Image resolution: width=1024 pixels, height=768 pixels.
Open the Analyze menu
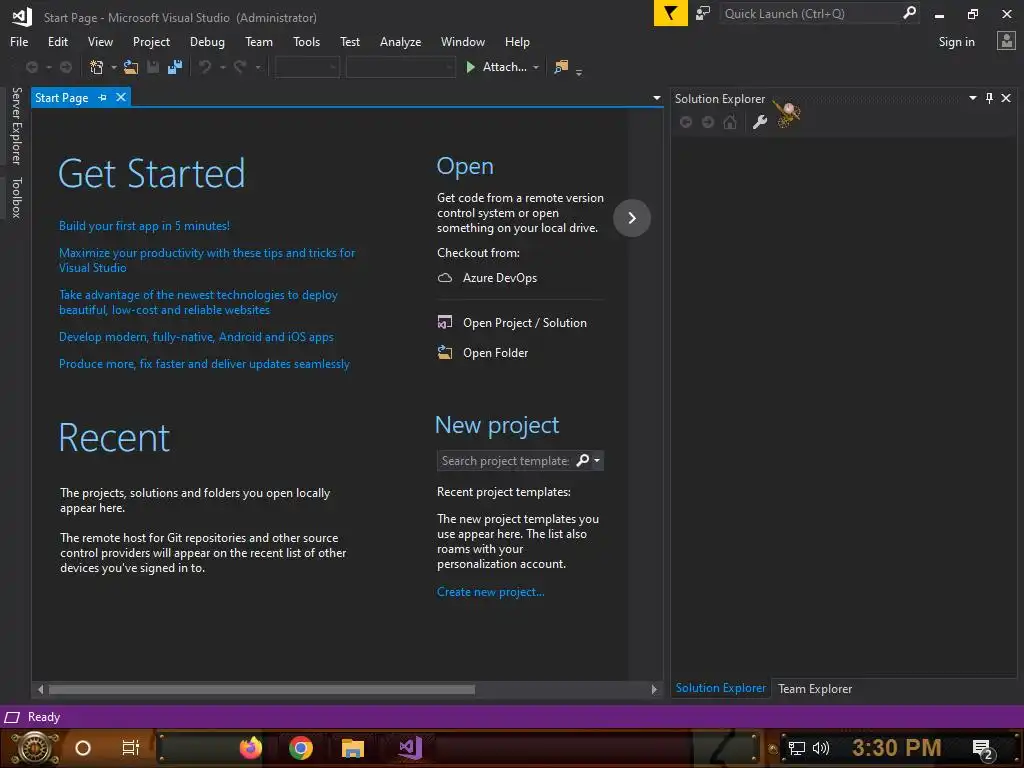(x=400, y=41)
